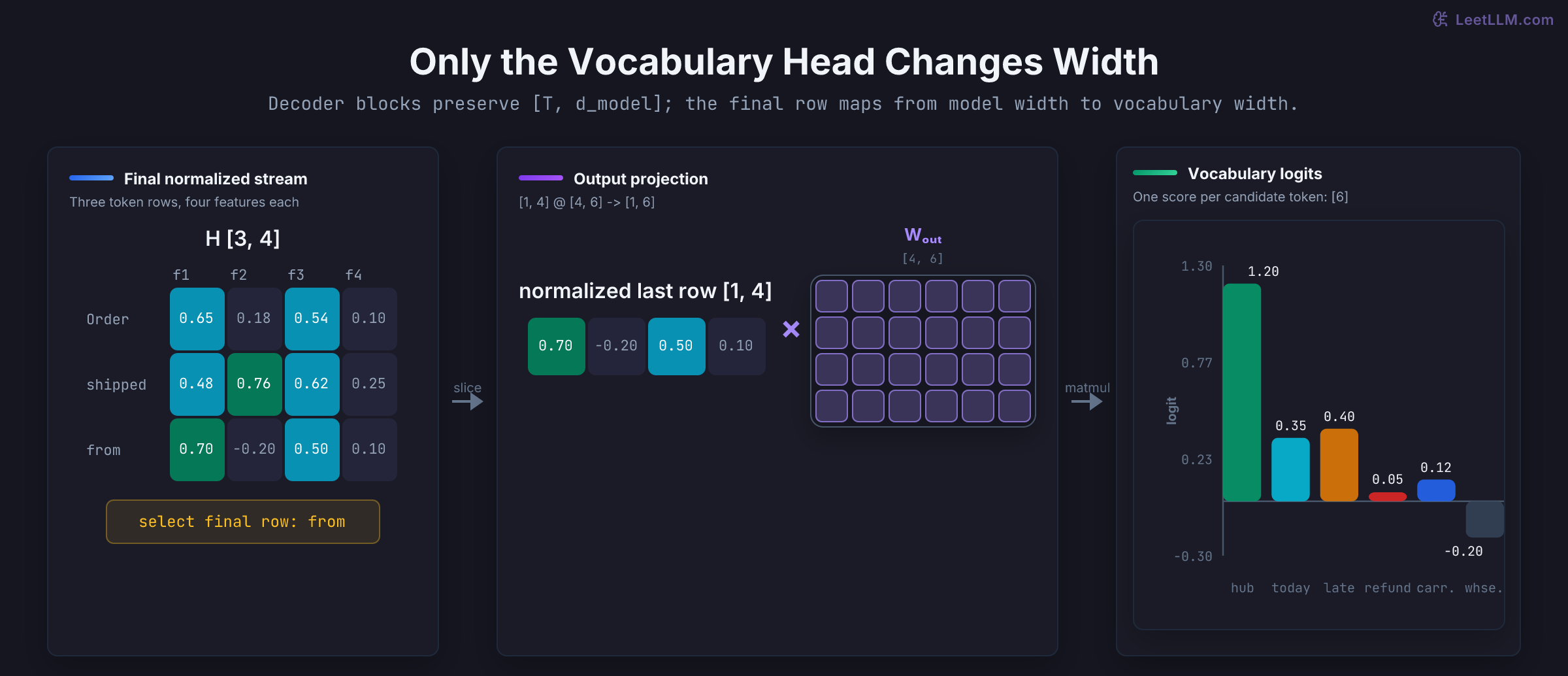1568x676 pixels.
Task: Click the matmul arrow icon
Action: point(1087,401)
